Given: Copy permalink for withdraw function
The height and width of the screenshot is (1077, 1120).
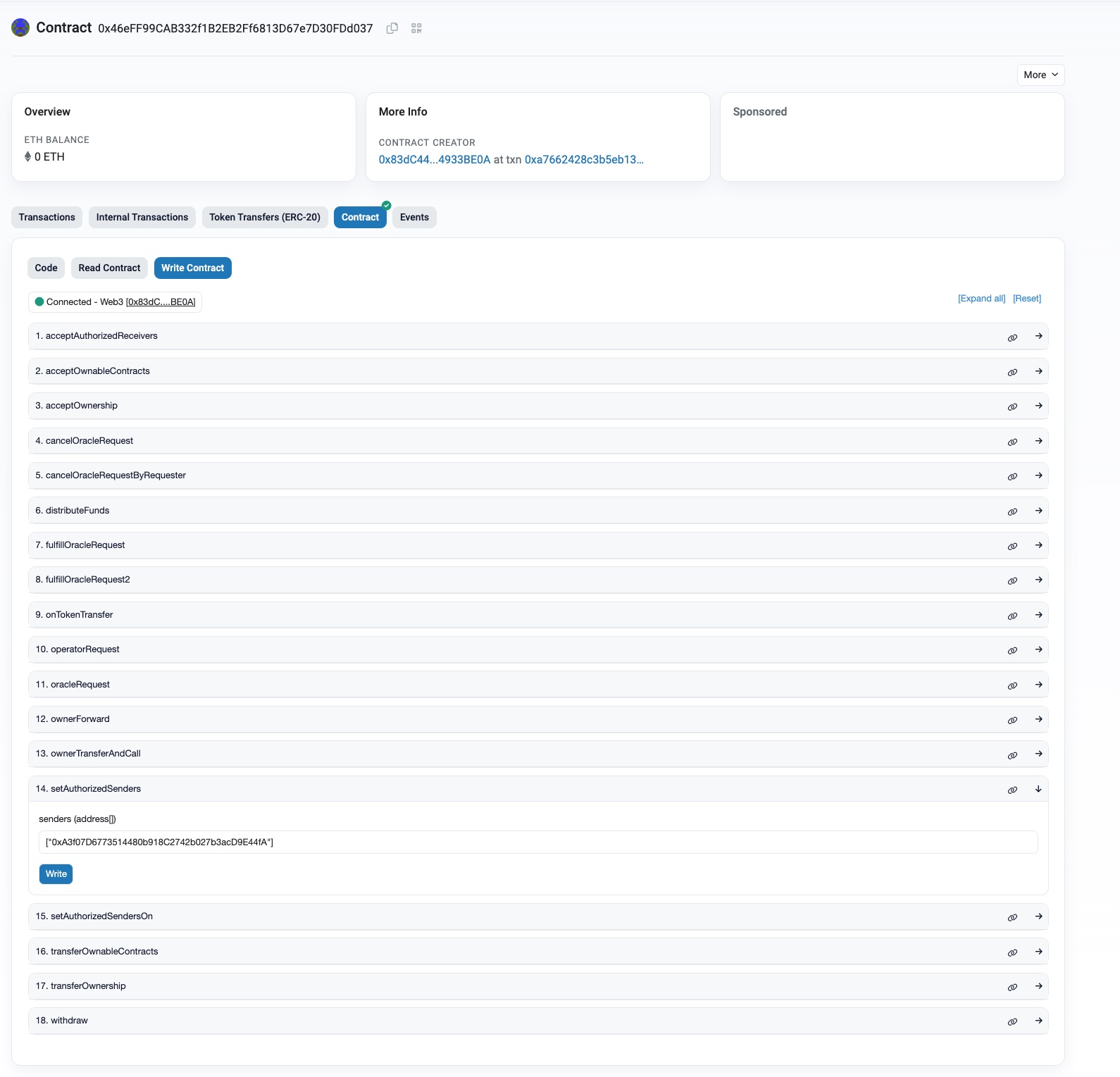Looking at the screenshot, I should pos(1012,1021).
